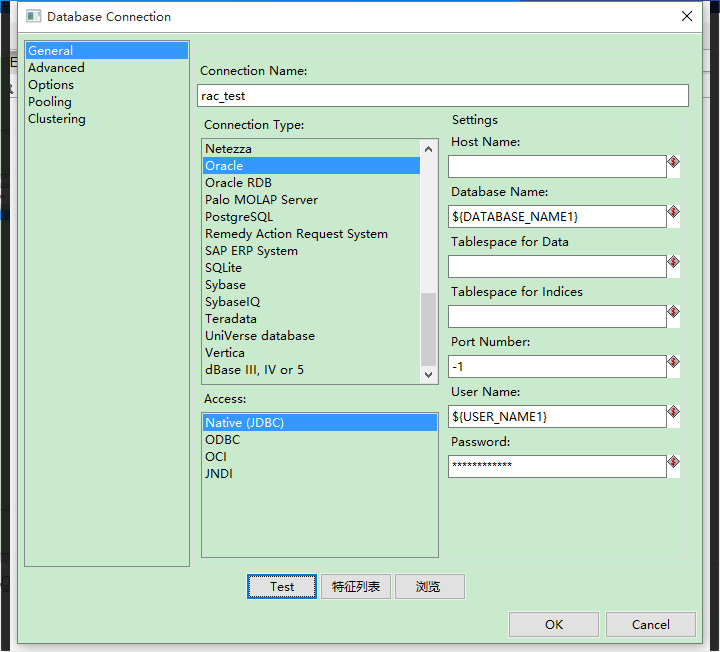720x652 pixels.
Task: Select the General settings page
Action: [107, 51]
